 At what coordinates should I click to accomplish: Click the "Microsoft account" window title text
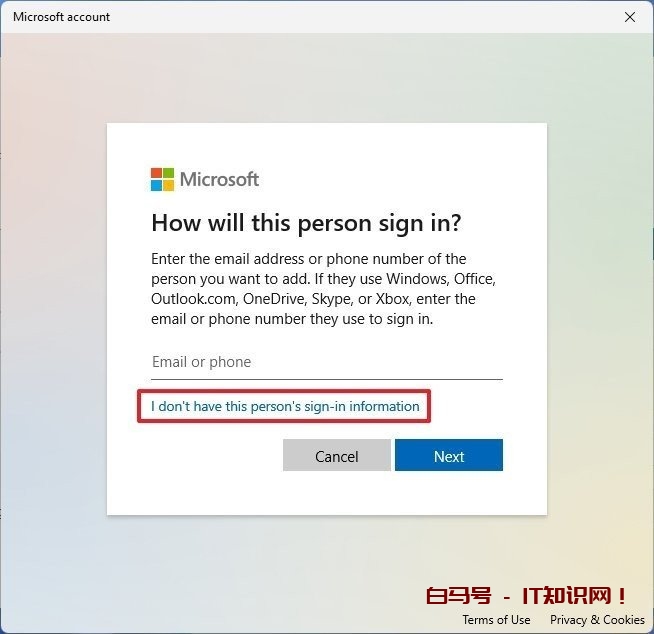[x=62, y=17]
